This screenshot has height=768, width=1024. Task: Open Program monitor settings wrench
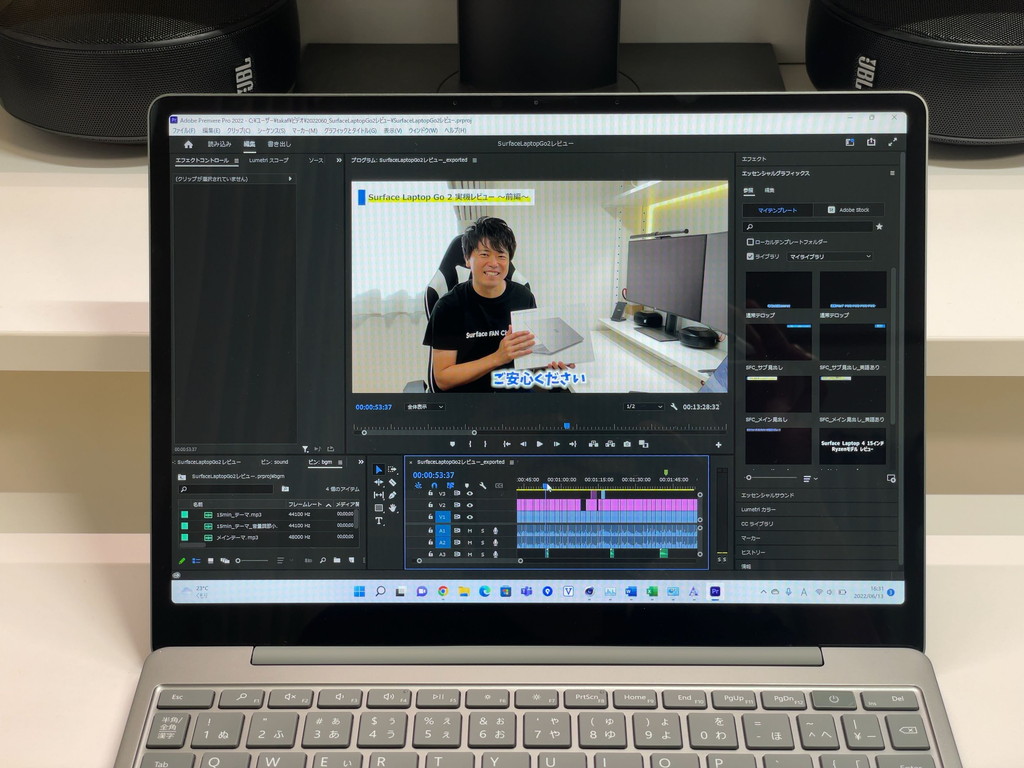[674, 406]
